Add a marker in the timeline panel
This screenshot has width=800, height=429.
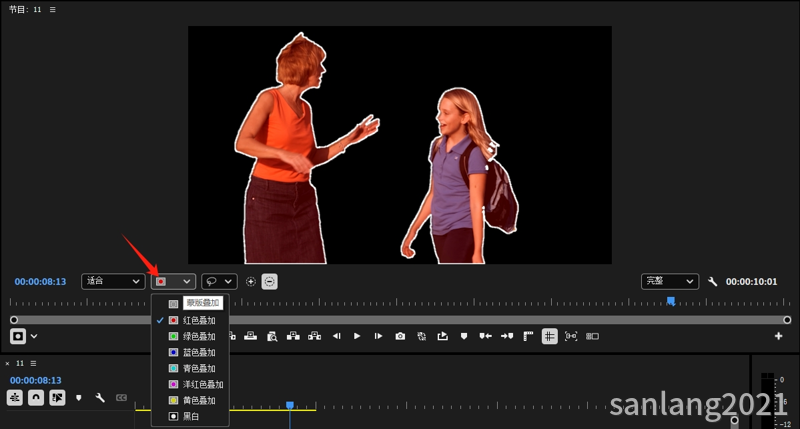[79, 397]
